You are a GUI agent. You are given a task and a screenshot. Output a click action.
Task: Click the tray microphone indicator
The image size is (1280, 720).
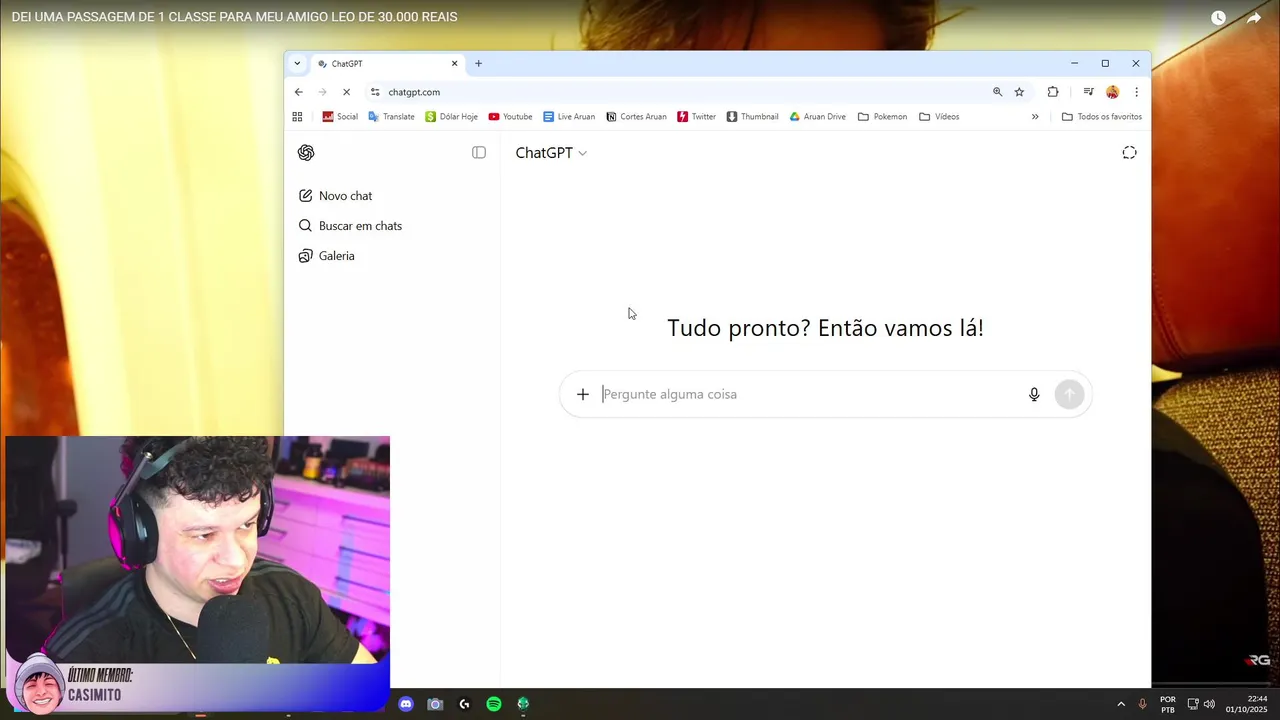tap(1143, 704)
